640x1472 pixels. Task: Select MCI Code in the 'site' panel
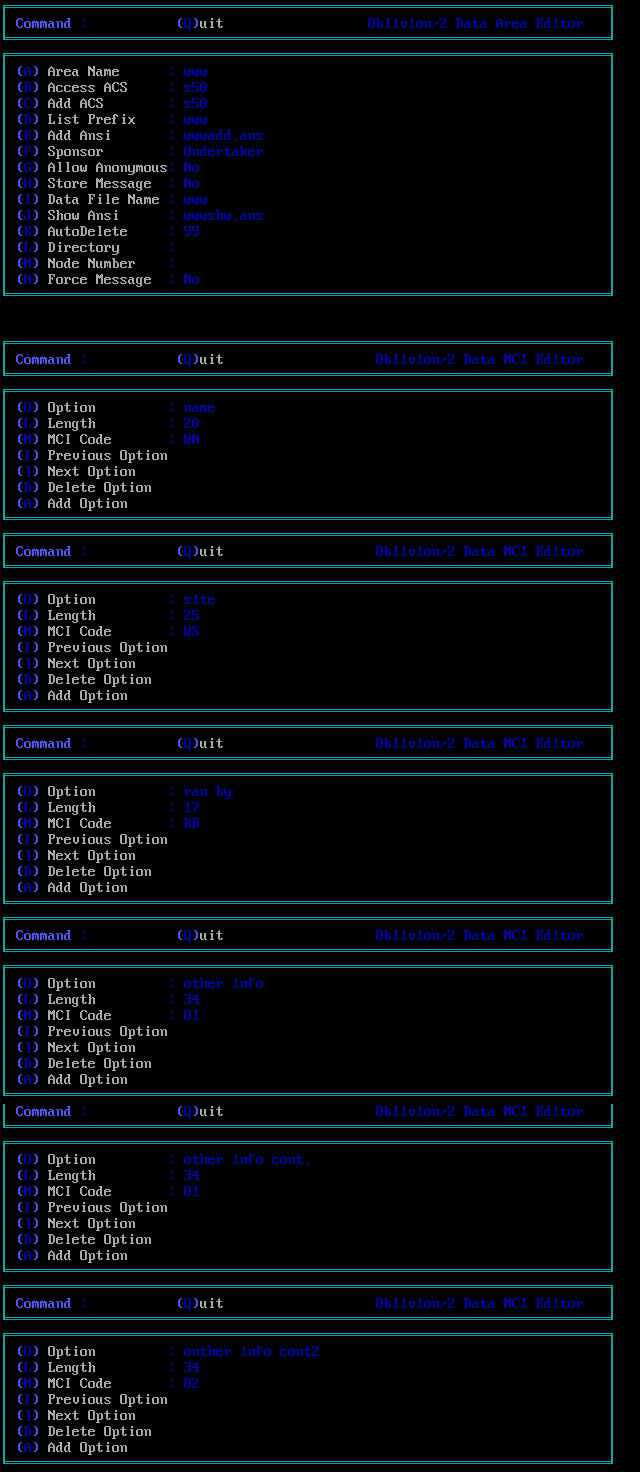coord(78,631)
